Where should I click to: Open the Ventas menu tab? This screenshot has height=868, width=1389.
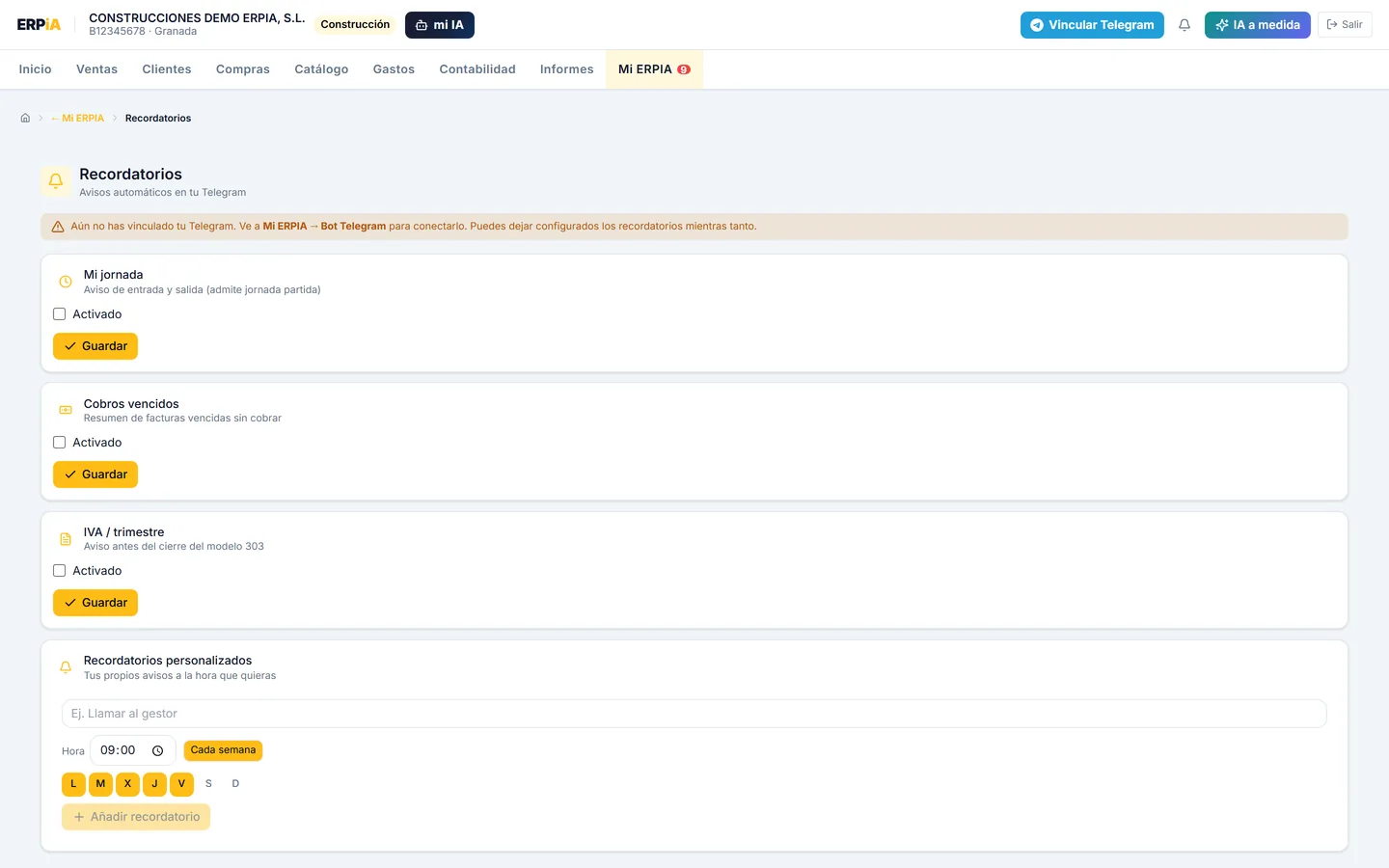(x=96, y=69)
